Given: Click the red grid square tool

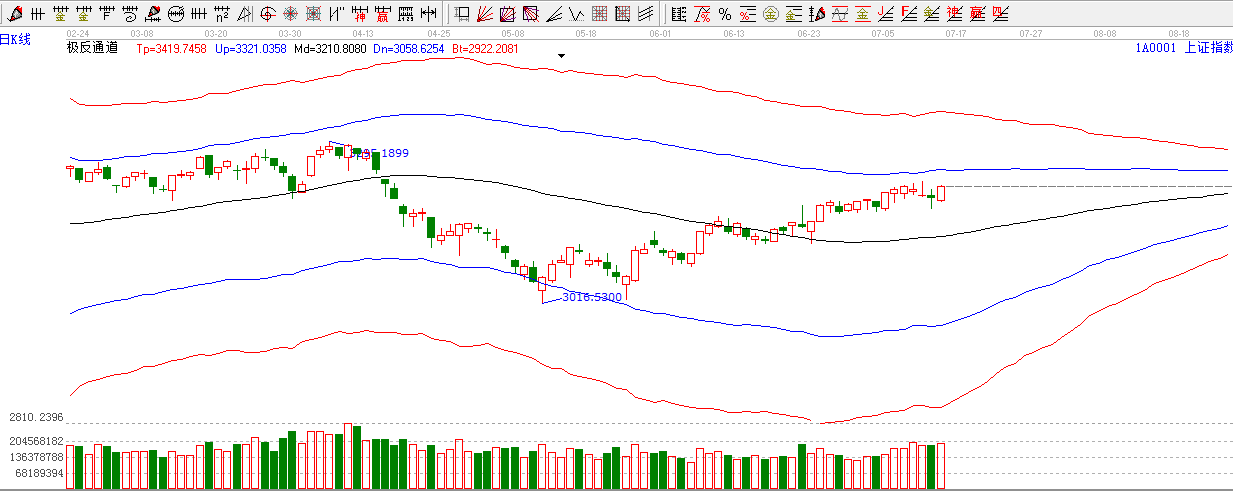Looking at the screenshot, I should 598,14.
